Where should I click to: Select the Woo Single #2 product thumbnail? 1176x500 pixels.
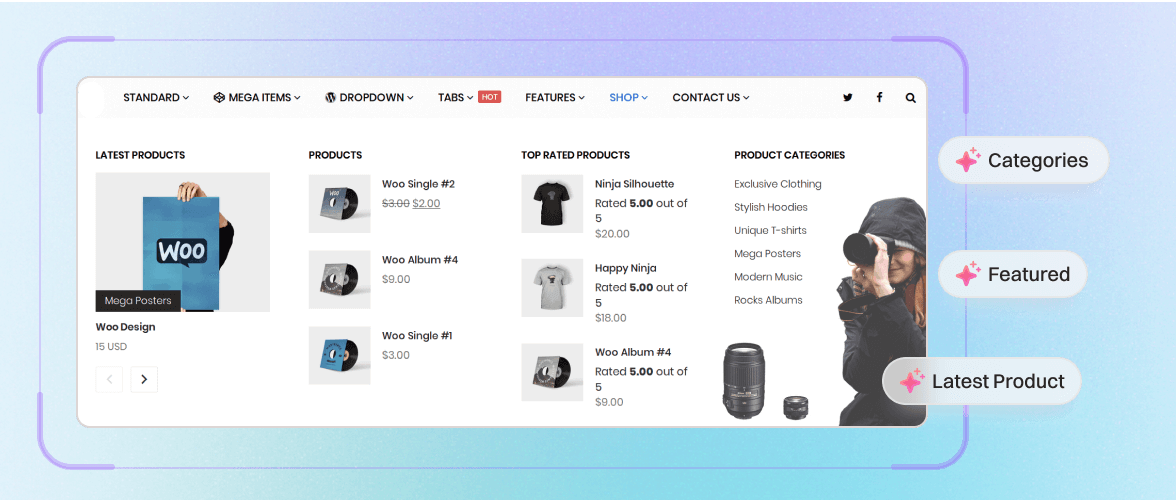(340, 204)
